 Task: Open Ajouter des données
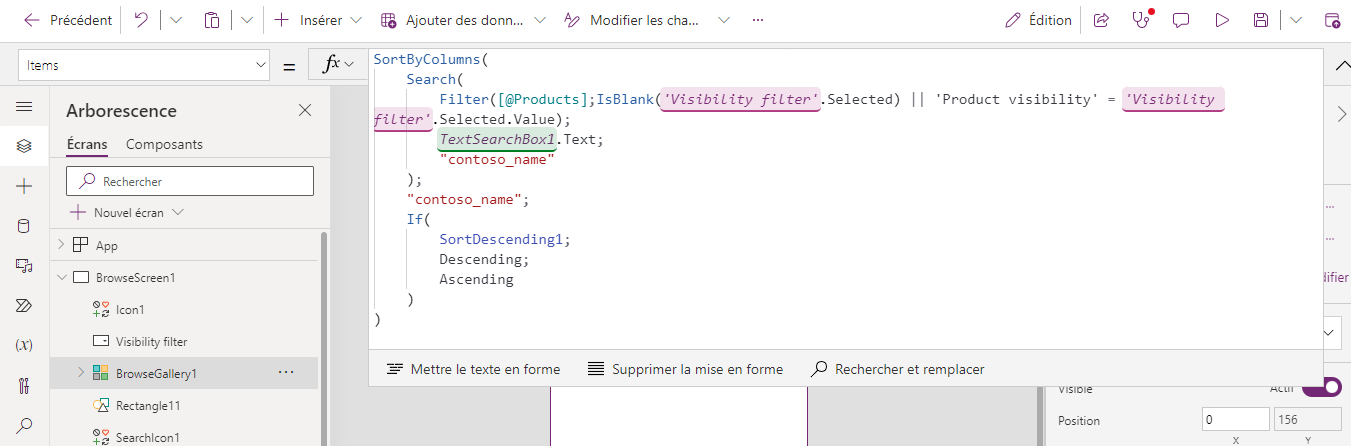[x=455, y=20]
